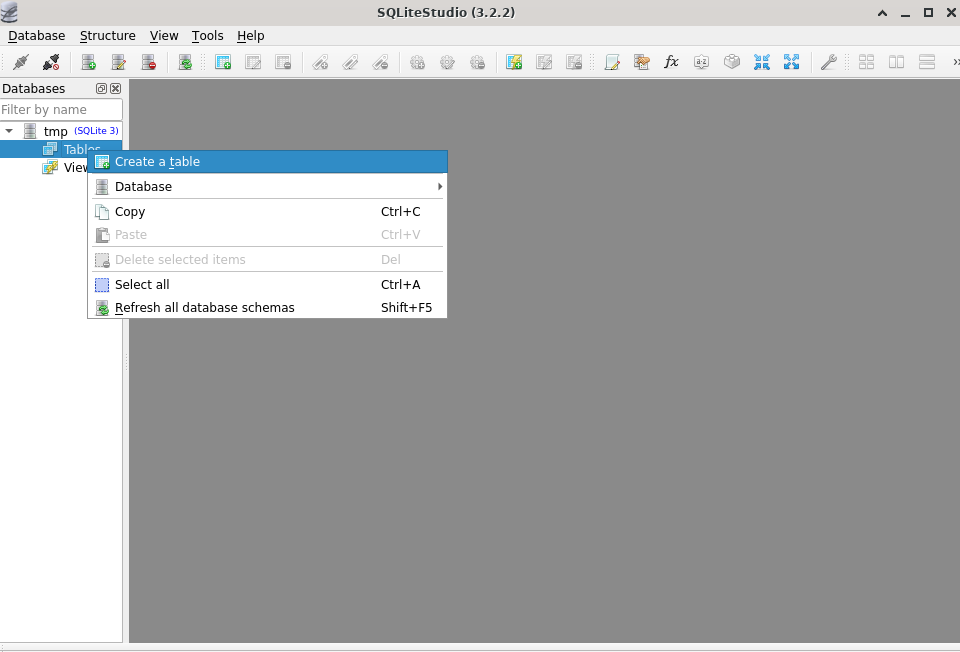Click the Delete trigger gear icon
The width and height of the screenshot is (960, 652).
pos(478,62)
